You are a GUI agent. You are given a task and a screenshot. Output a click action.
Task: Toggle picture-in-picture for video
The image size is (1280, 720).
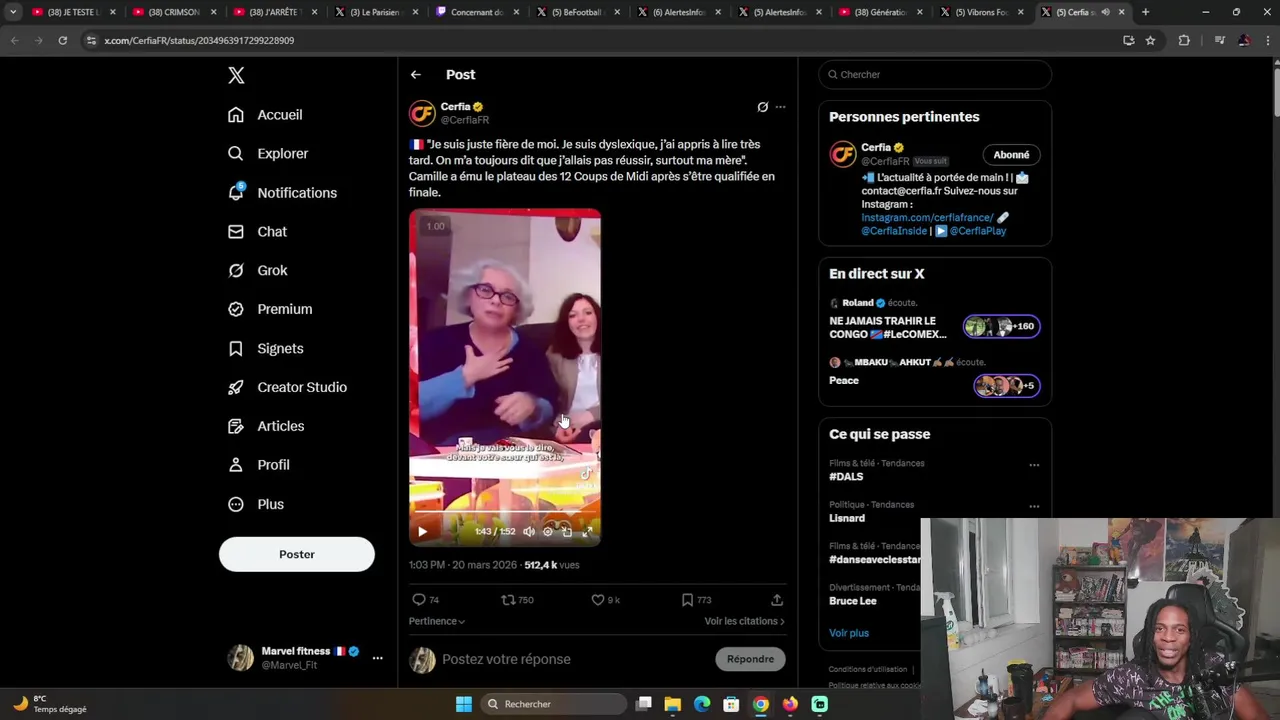[567, 532]
